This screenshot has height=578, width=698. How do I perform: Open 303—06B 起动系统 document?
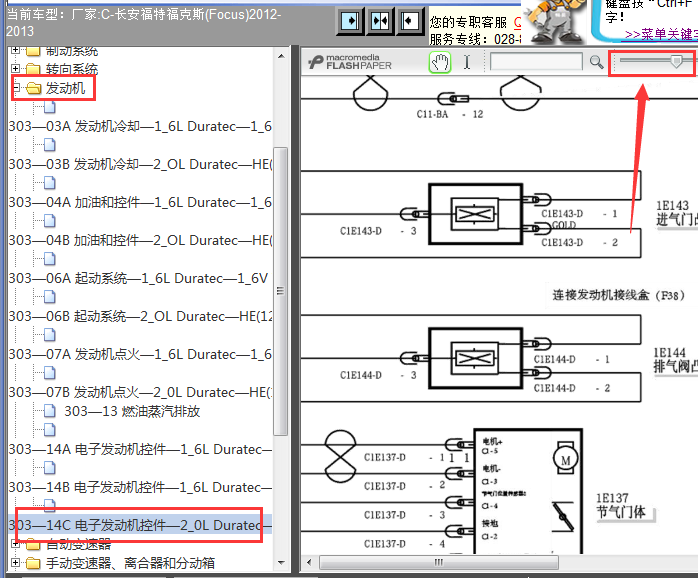[x=140, y=316]
